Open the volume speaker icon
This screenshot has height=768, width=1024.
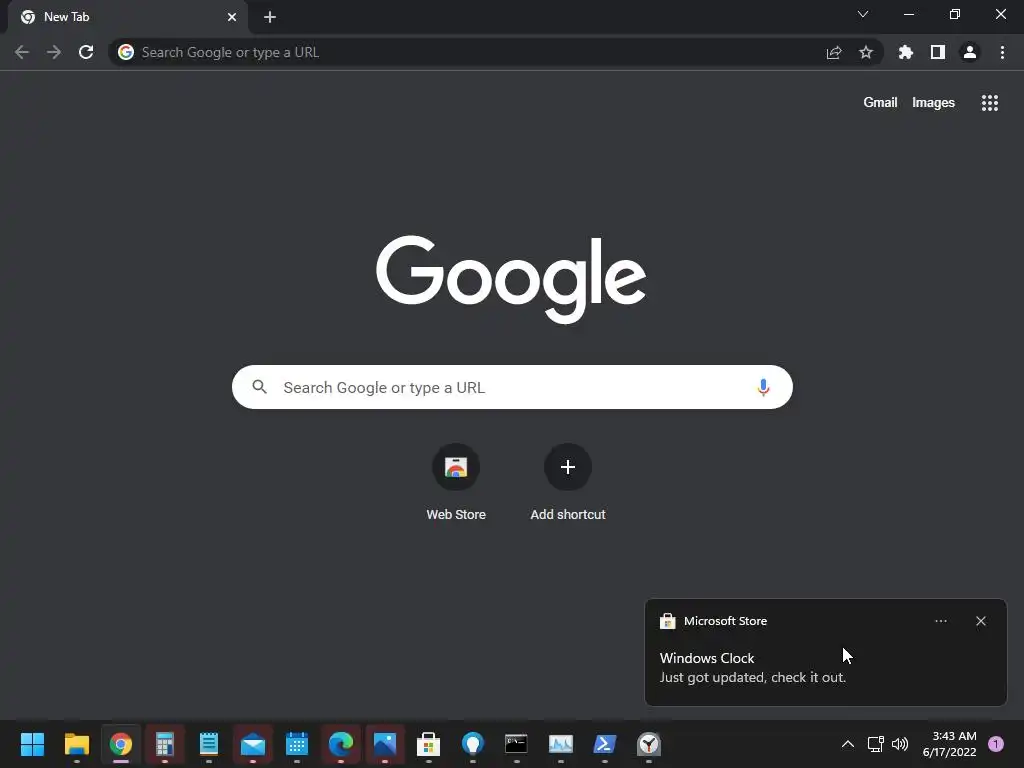coord(900,744)
